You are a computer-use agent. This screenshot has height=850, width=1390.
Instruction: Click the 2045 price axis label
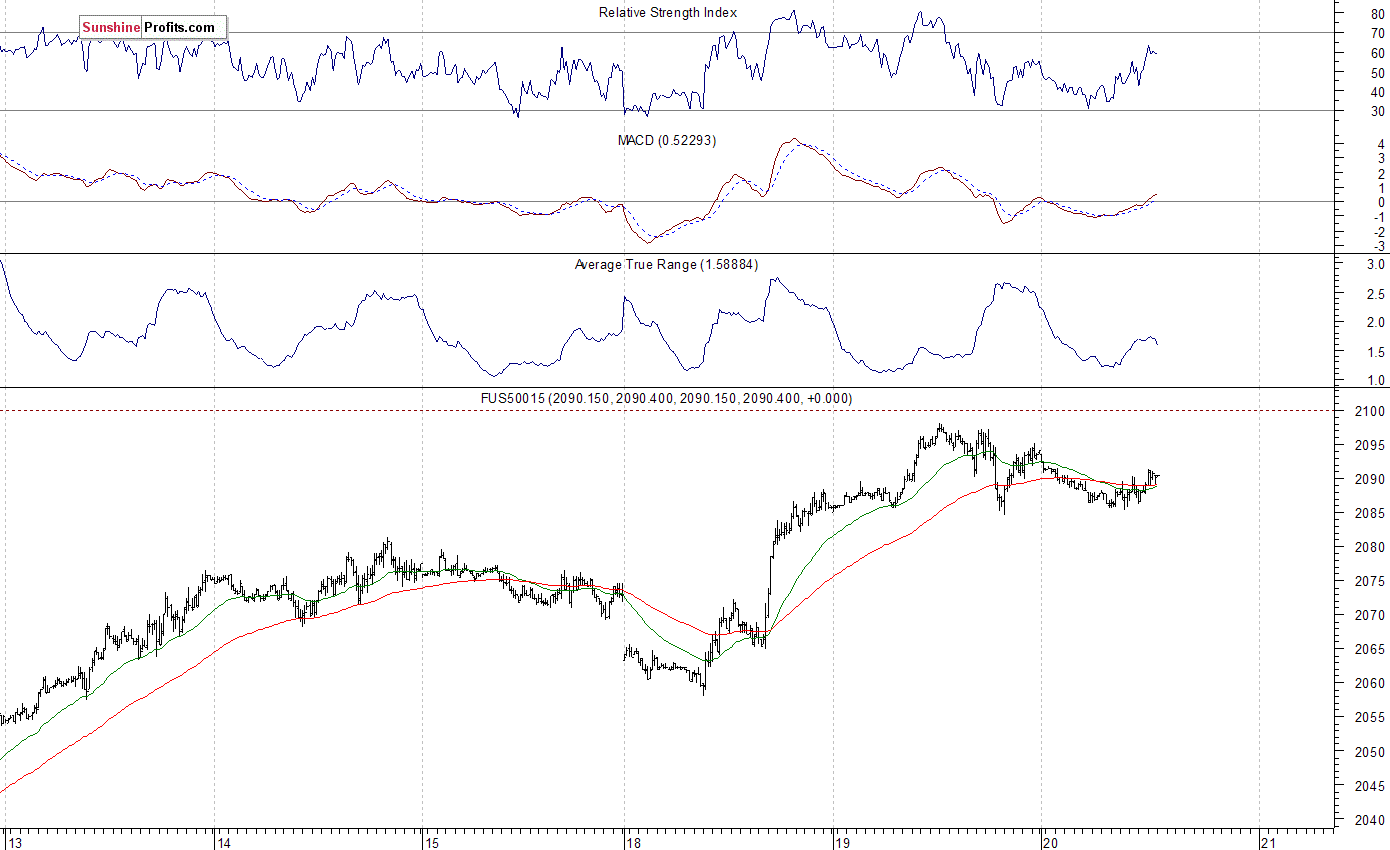[x=1370, y=787]
